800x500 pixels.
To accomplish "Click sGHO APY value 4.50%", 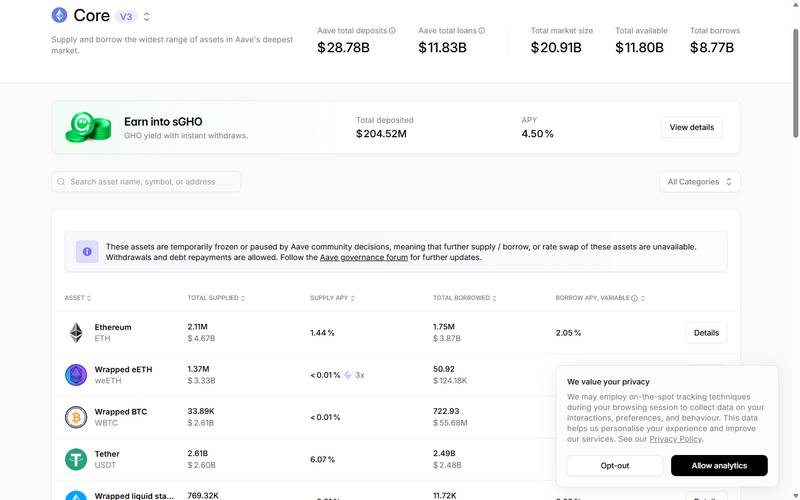I will [537, 134].
